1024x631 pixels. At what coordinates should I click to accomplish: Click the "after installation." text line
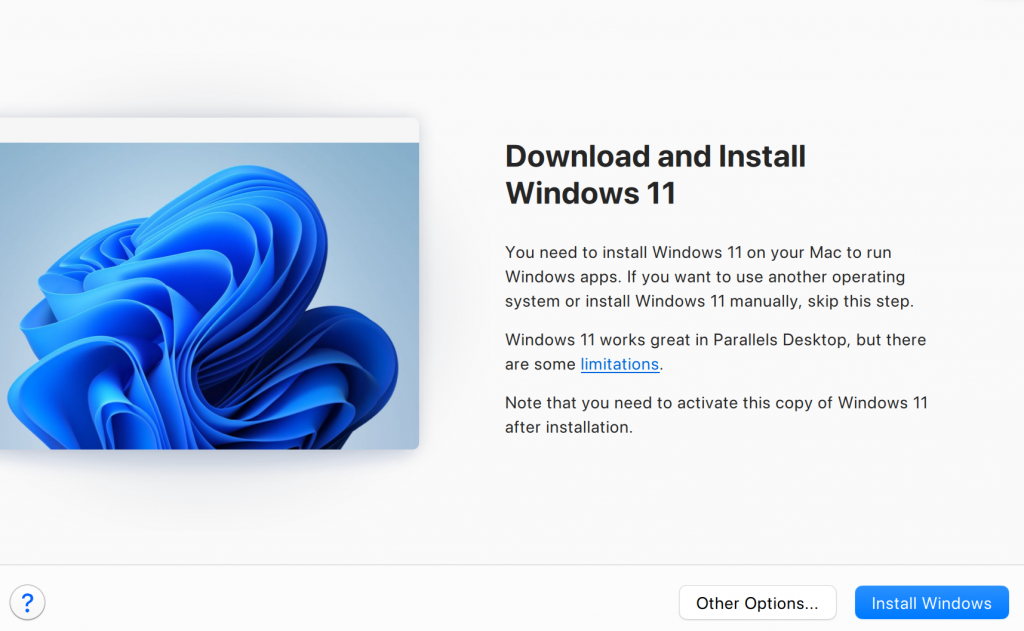[568, 427]
